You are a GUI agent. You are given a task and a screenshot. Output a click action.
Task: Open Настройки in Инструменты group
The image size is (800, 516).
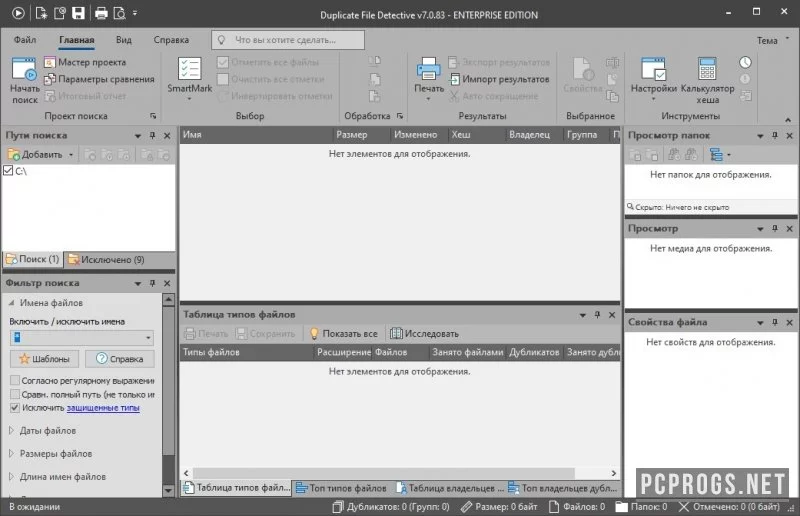pyautogui.click(x=654, y=78)
